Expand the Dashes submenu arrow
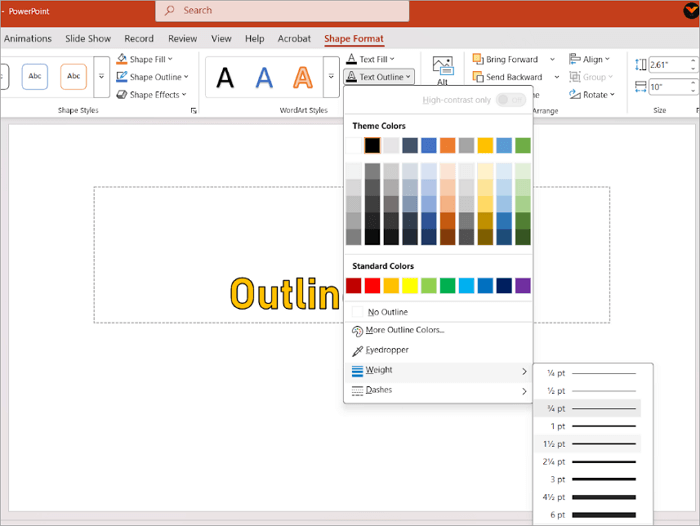This screenshot has width=700, height=526. point(524,392)
